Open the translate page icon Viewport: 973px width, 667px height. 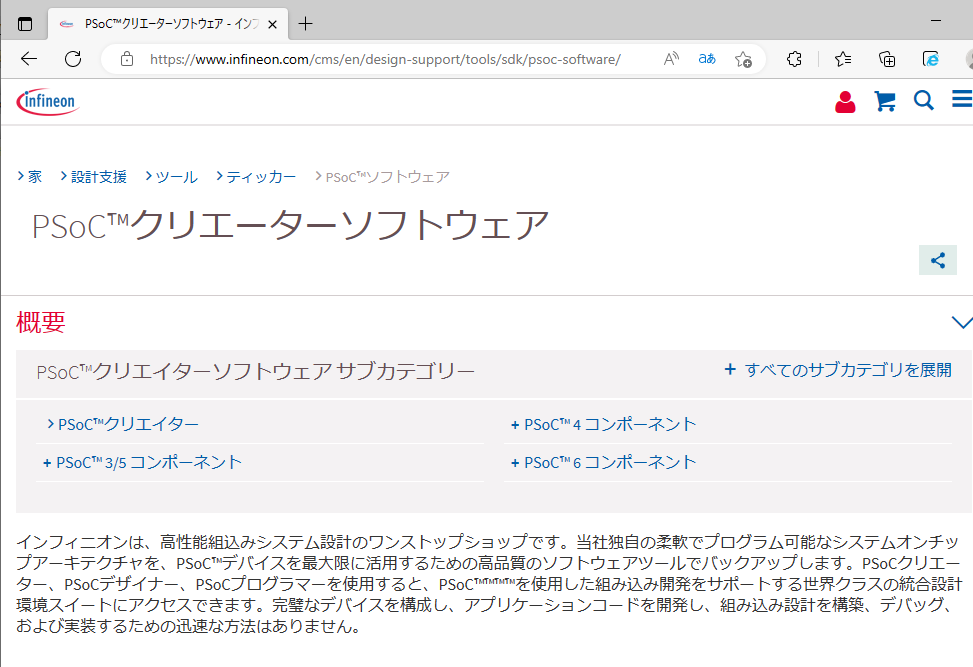click(x=707, y=59)
